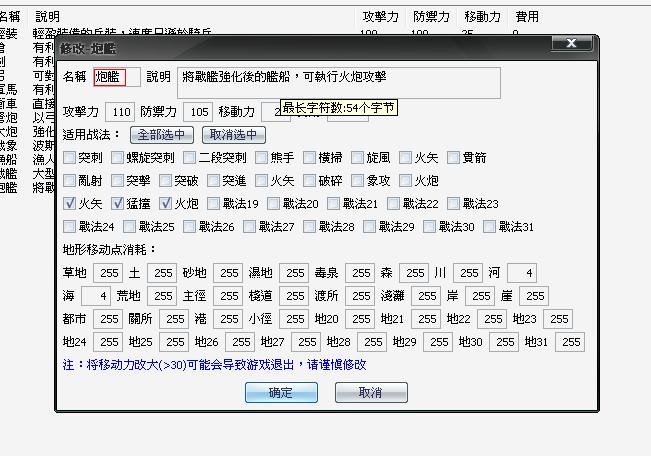Enable the 戰法29 checkbox

coord(370,226)
